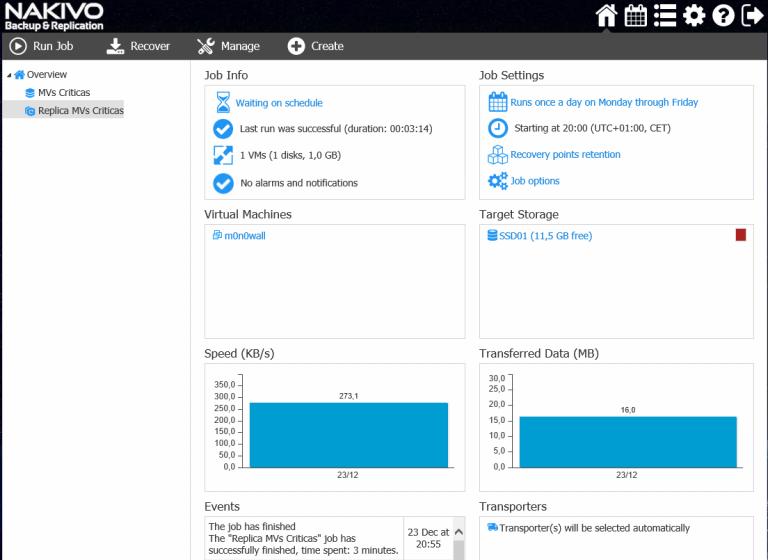Click the m0n0wall VM icon
The height and width of the screenshot is (560, 768).
pyautogui.click(x=217, y=236)
